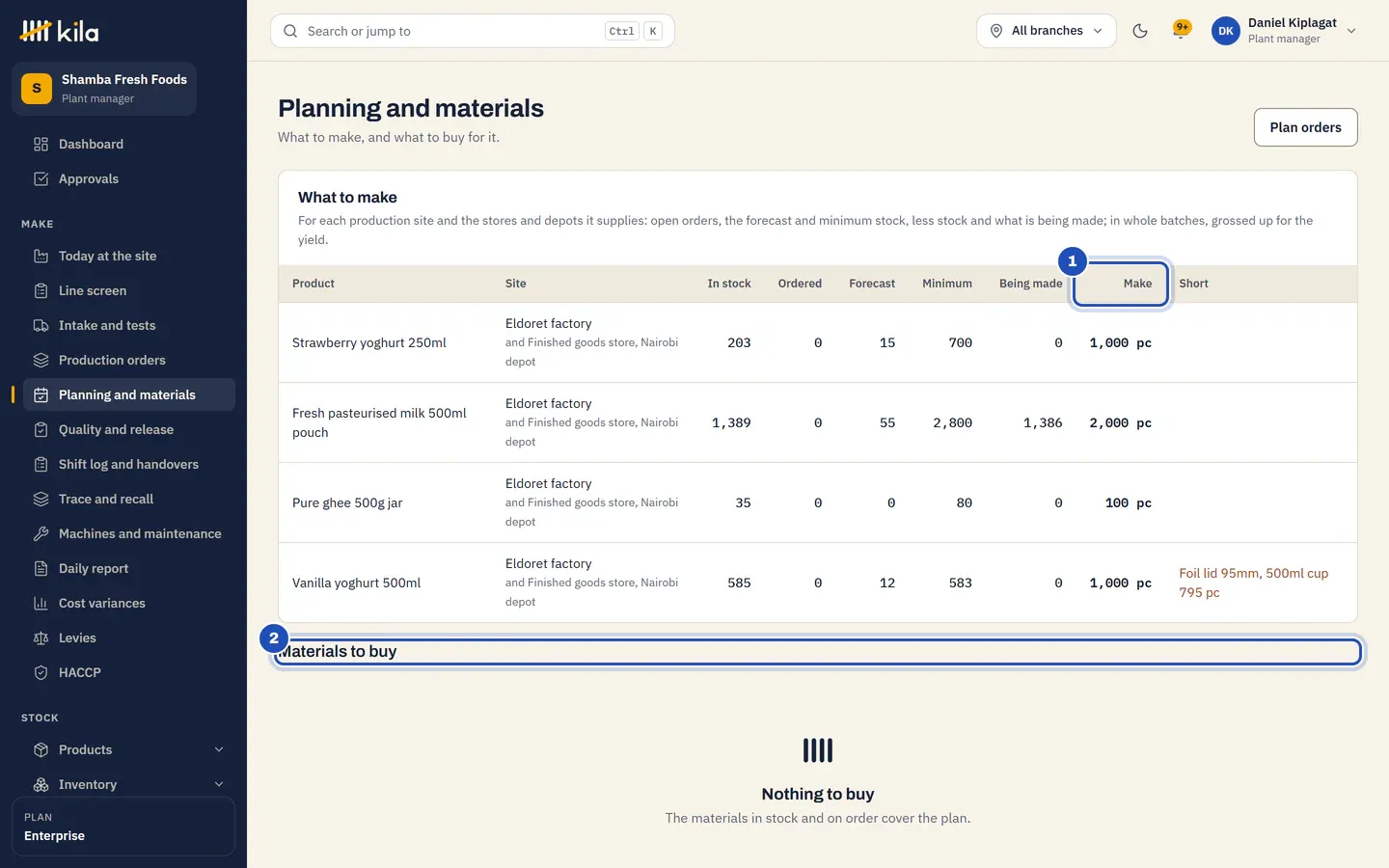Click the Foil lid 95mm shortage note
1389x868 pixels.
pos(1253,583)
